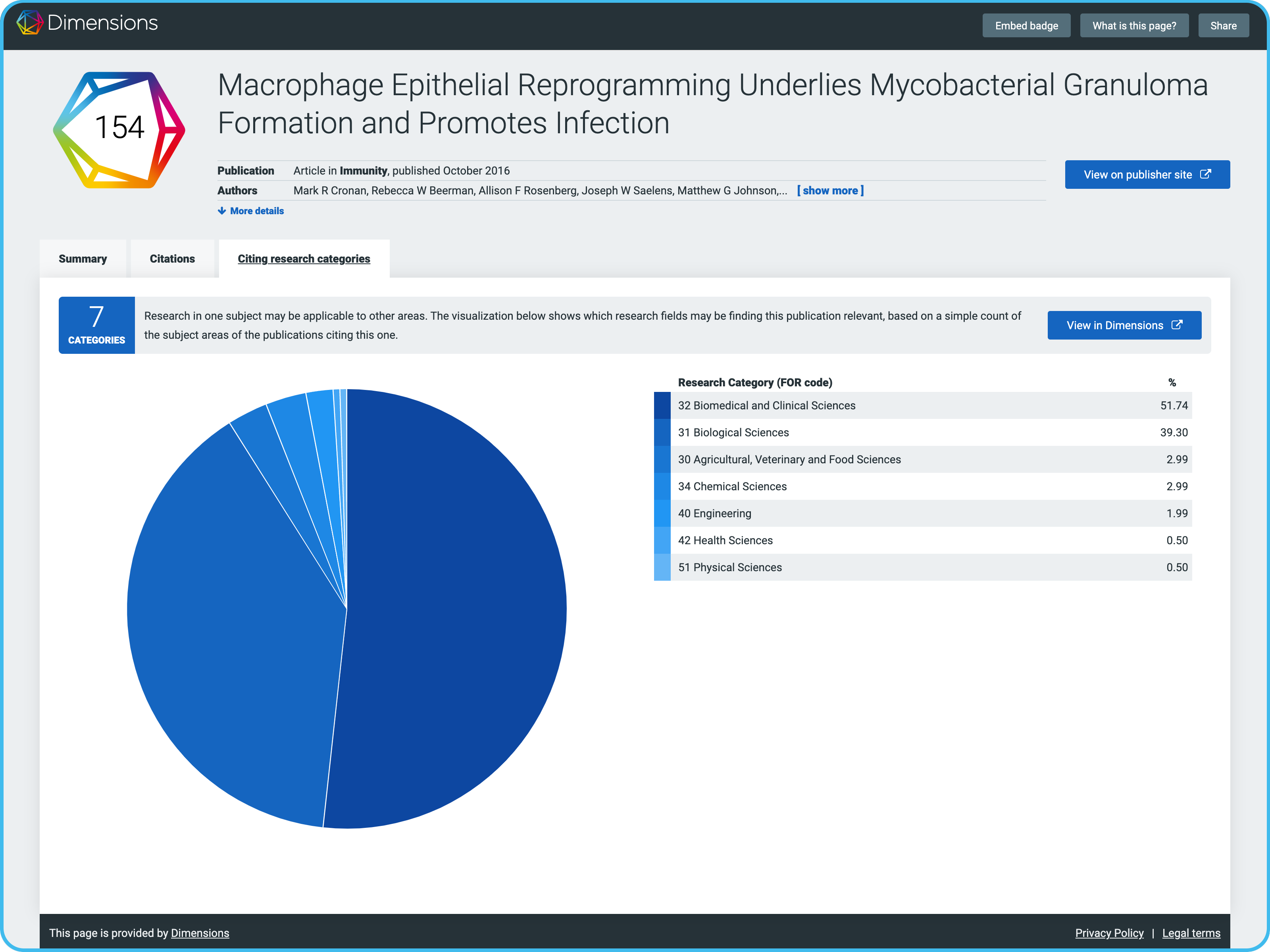
Task: Select Citing research categories tab
Action: [x=304, y=259]
